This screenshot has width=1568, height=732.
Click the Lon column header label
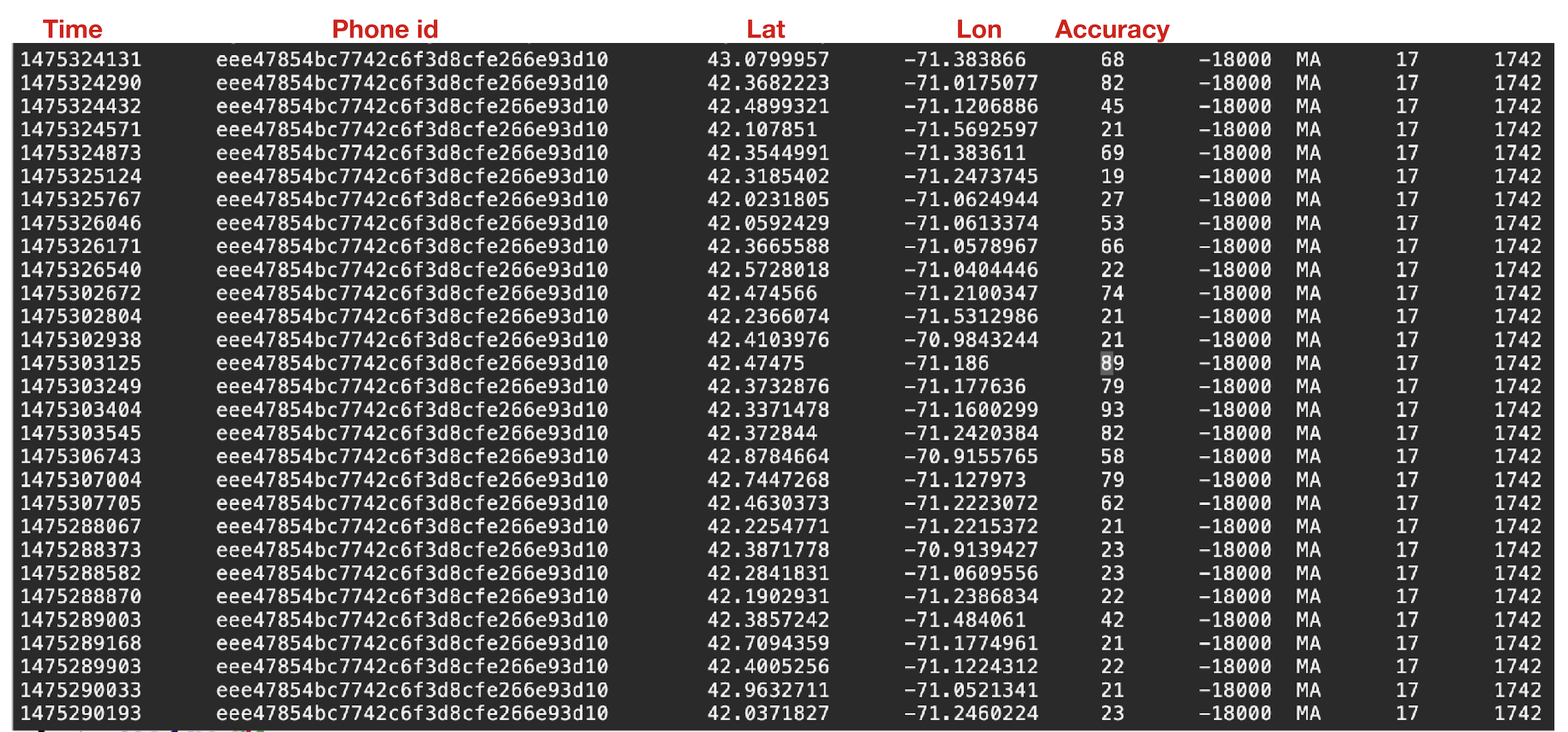978,29
